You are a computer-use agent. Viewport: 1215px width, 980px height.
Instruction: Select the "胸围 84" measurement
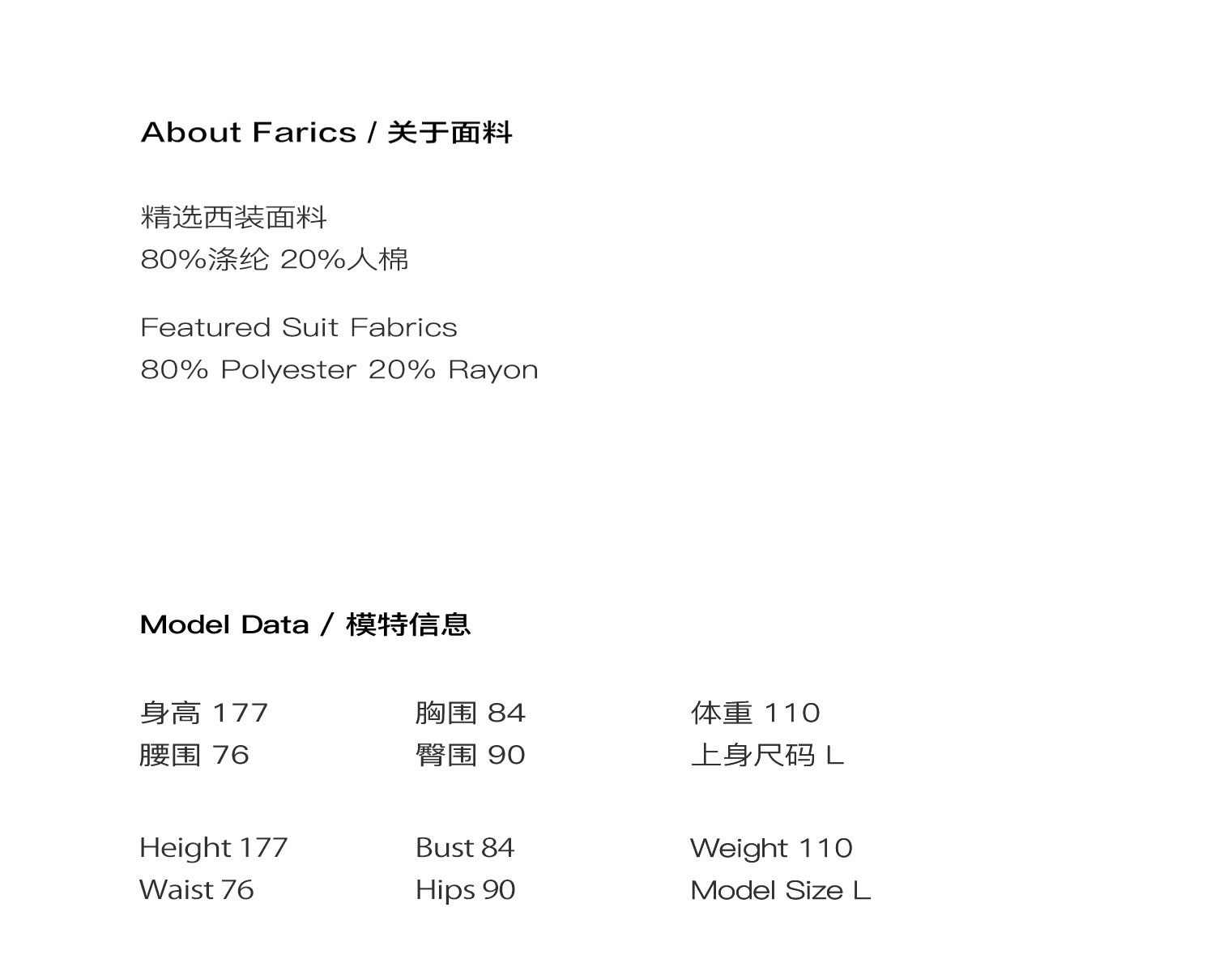click(x=470, y=713)
